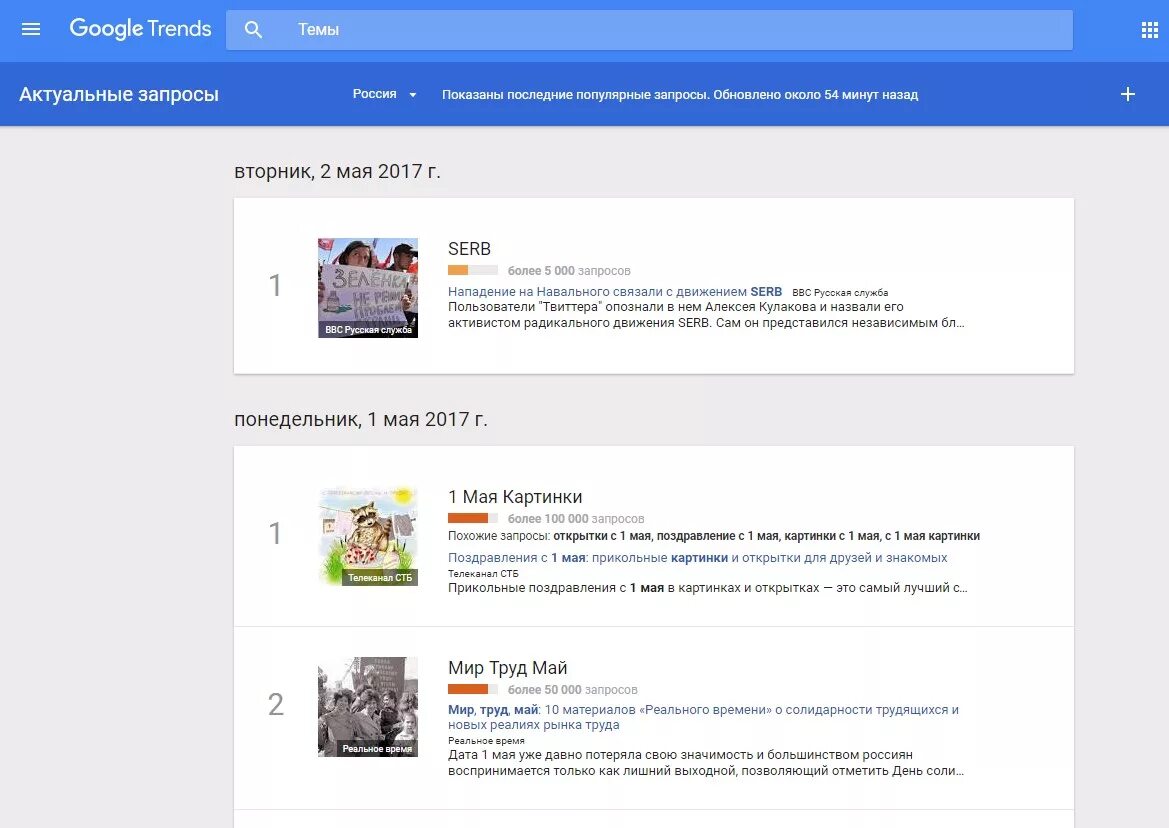Click the plus icon in header
The image size is (1169, 828).
tap(1128, 94)
